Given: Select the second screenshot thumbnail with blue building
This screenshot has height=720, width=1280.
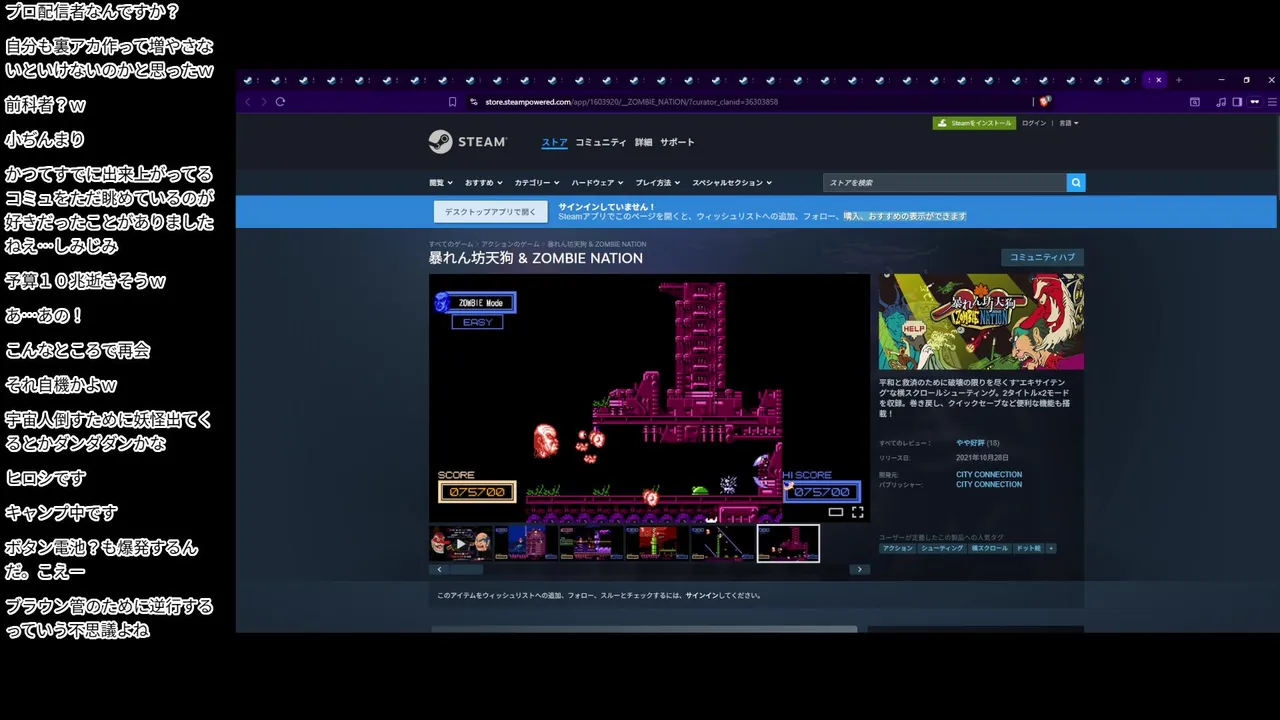Looking at the screenshot, I should pos(526,543).
